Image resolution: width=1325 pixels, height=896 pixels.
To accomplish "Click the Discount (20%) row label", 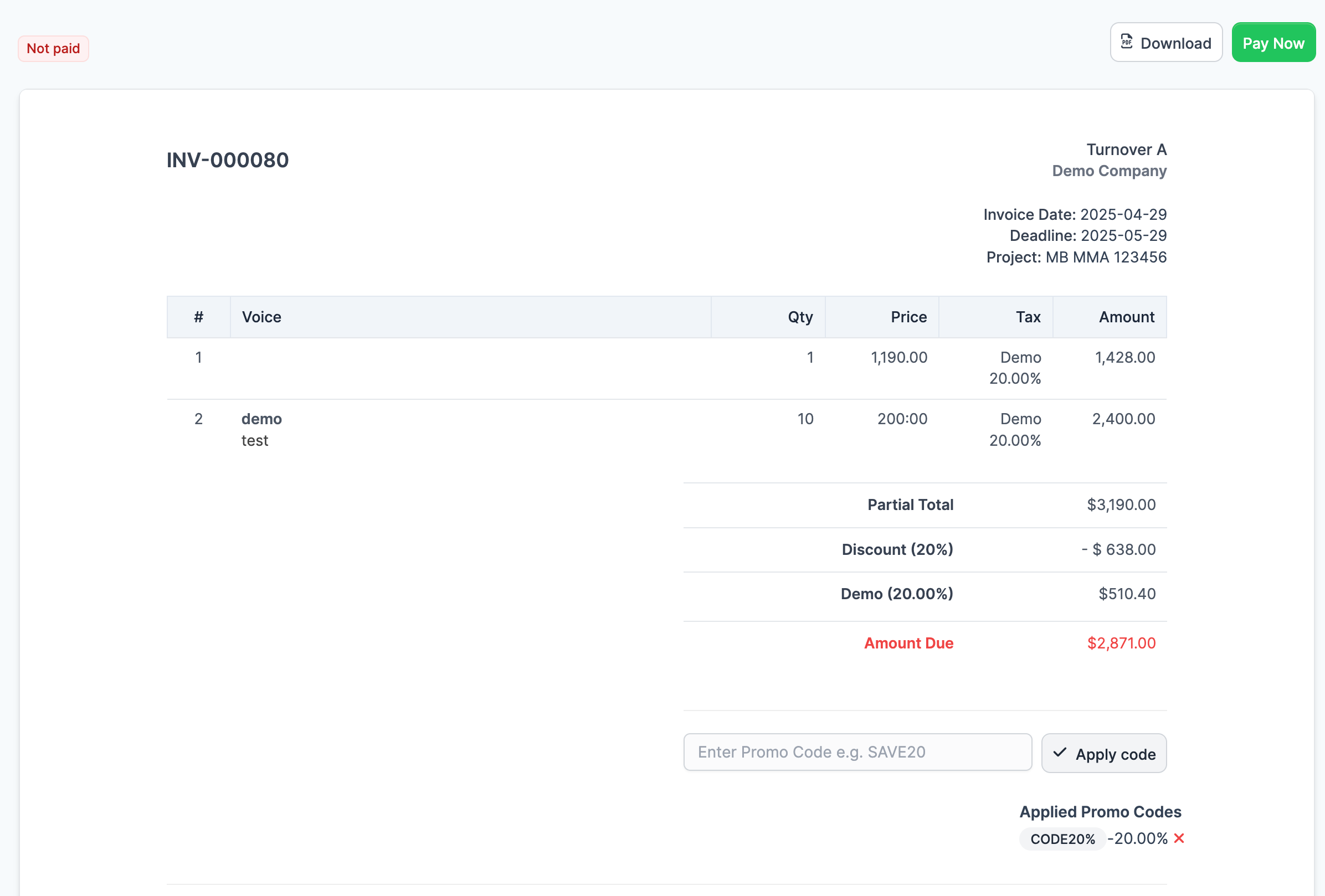I will coord(897,549).
